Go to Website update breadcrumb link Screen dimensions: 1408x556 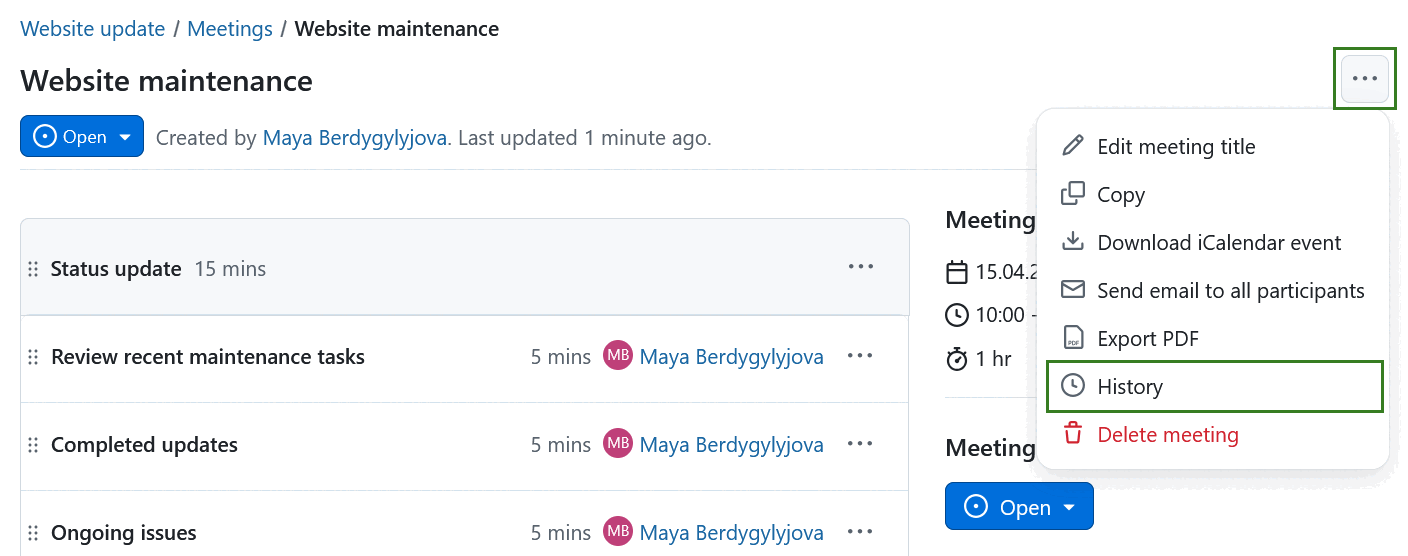[93, 29]
